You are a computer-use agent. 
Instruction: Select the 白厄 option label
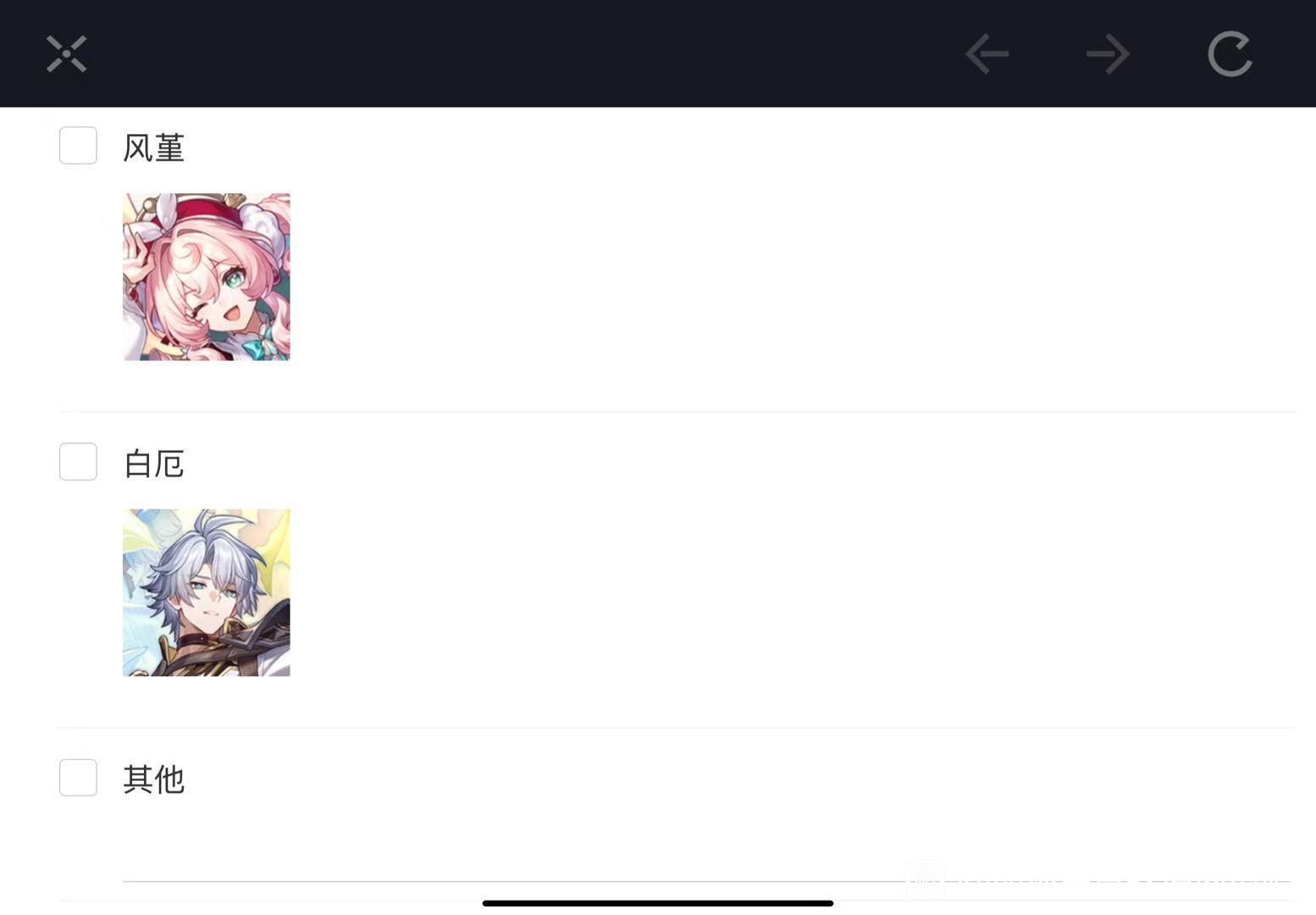(153, 463)
